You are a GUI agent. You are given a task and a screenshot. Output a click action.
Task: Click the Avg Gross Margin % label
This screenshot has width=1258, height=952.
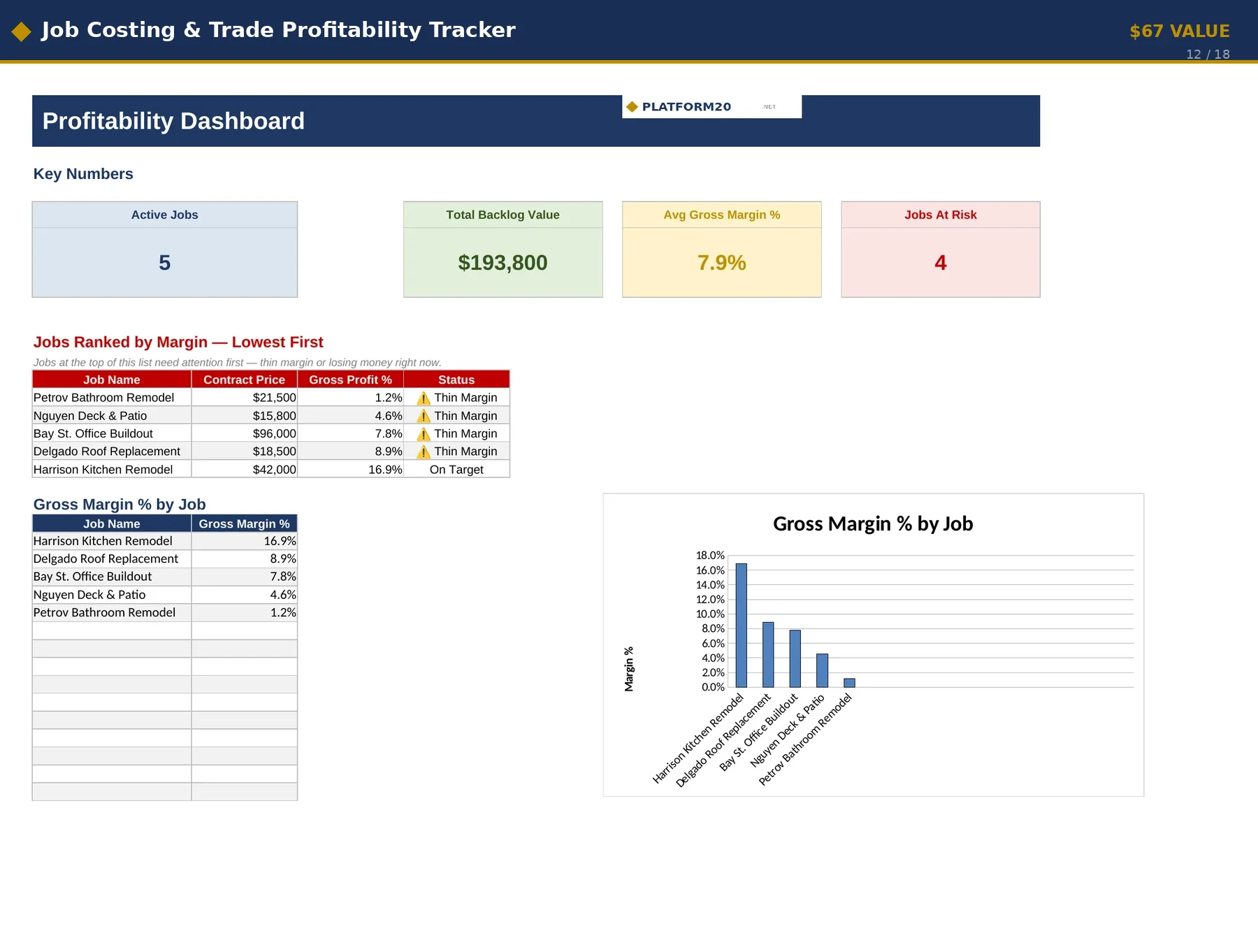[x=721, y=215]
